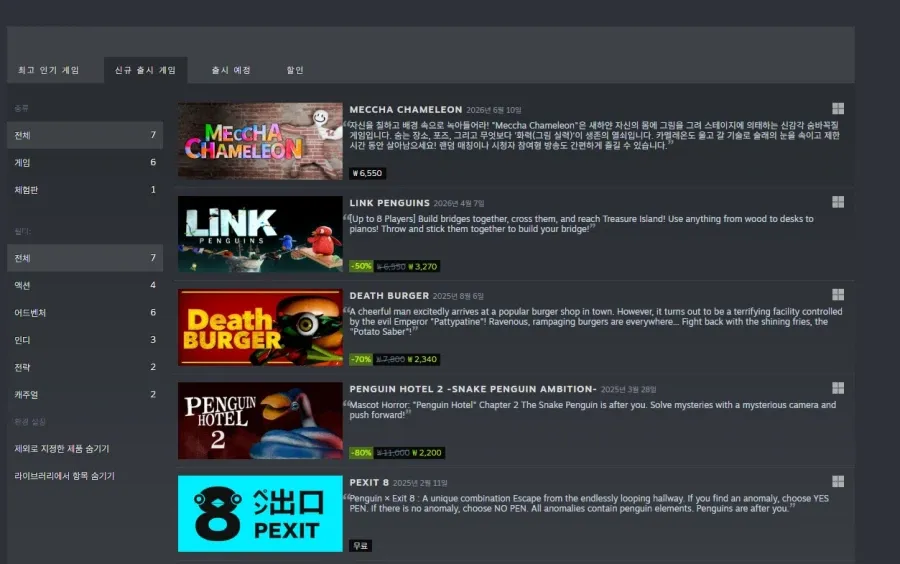Image resolution: width=900 pixels, height=564 pixels.
Task: Click Windows icon on PEXIT 8 row
Action: point(838,481)
